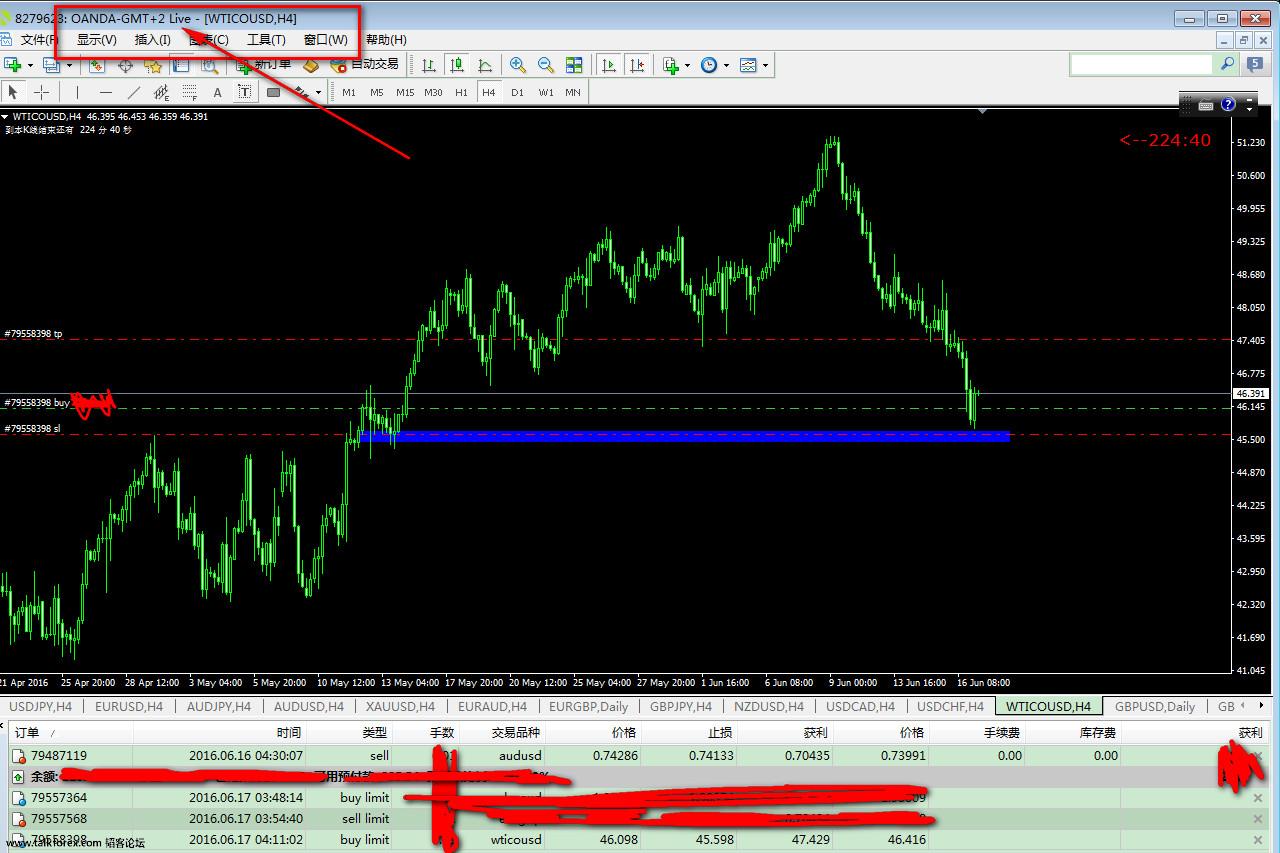The height and width of the screenshot is (853, 1280).
Task: Switch to the W1 timeframe
Action: pos(545,92)
